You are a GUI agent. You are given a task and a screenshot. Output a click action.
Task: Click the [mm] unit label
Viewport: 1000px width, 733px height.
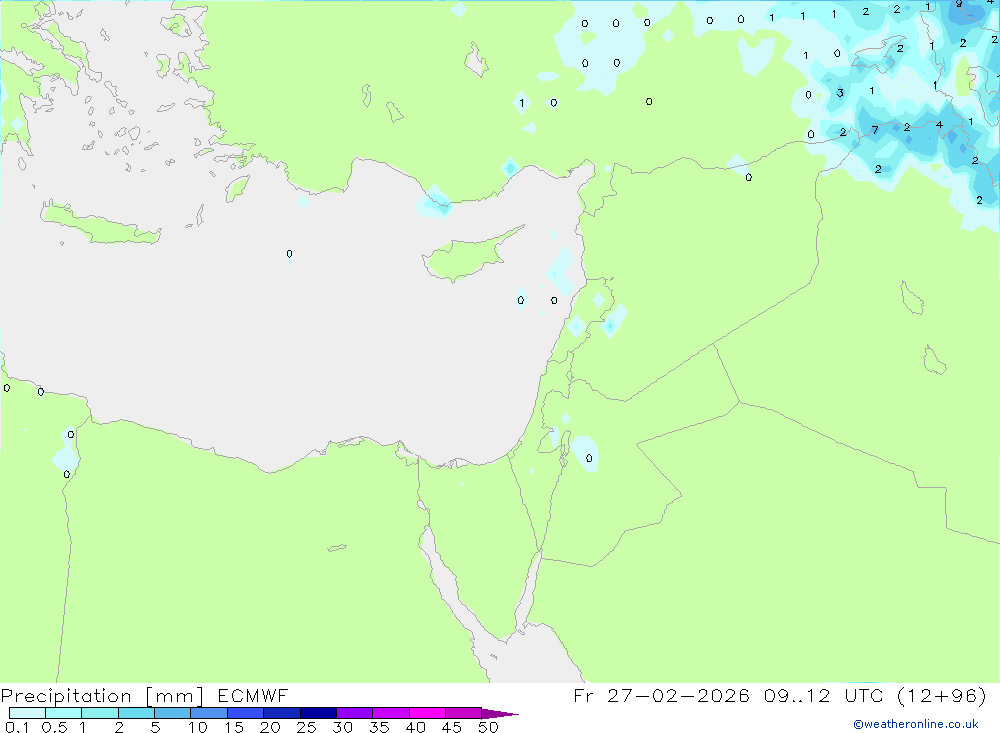pos(174,695)
